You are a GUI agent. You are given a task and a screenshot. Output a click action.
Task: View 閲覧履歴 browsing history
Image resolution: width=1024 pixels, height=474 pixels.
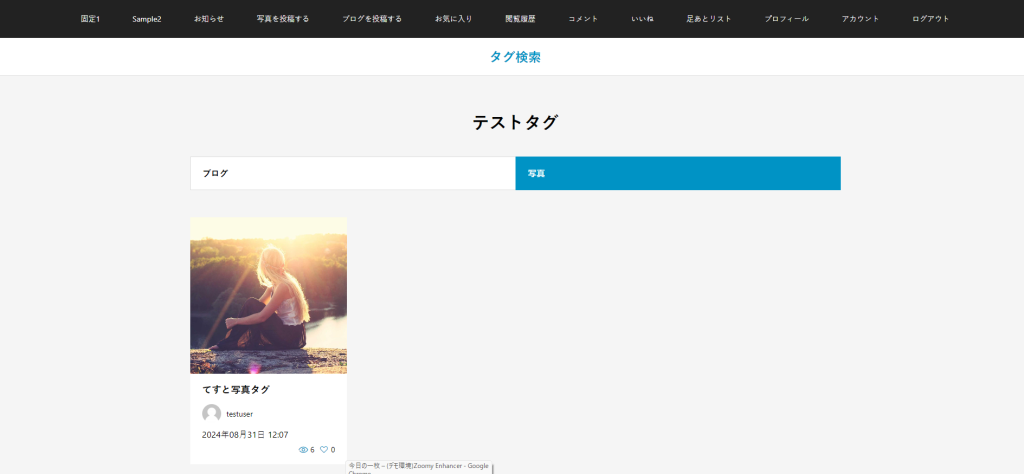point(520,19)
